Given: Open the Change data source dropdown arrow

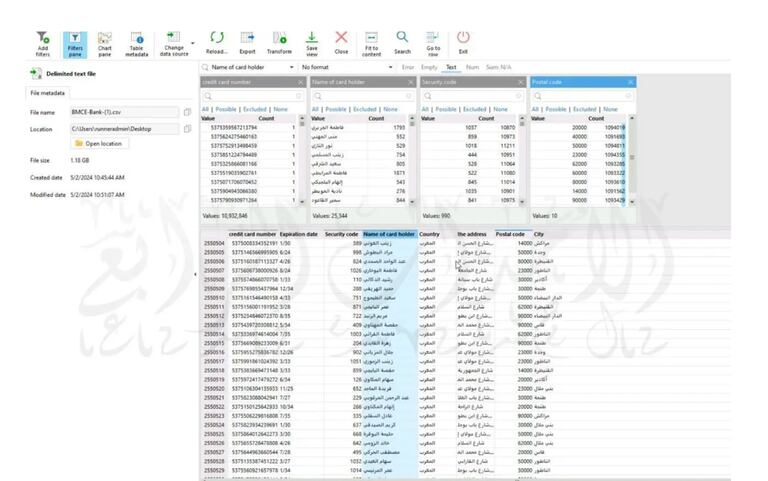Looking at the screenshot, I should (x=190, y=38).
